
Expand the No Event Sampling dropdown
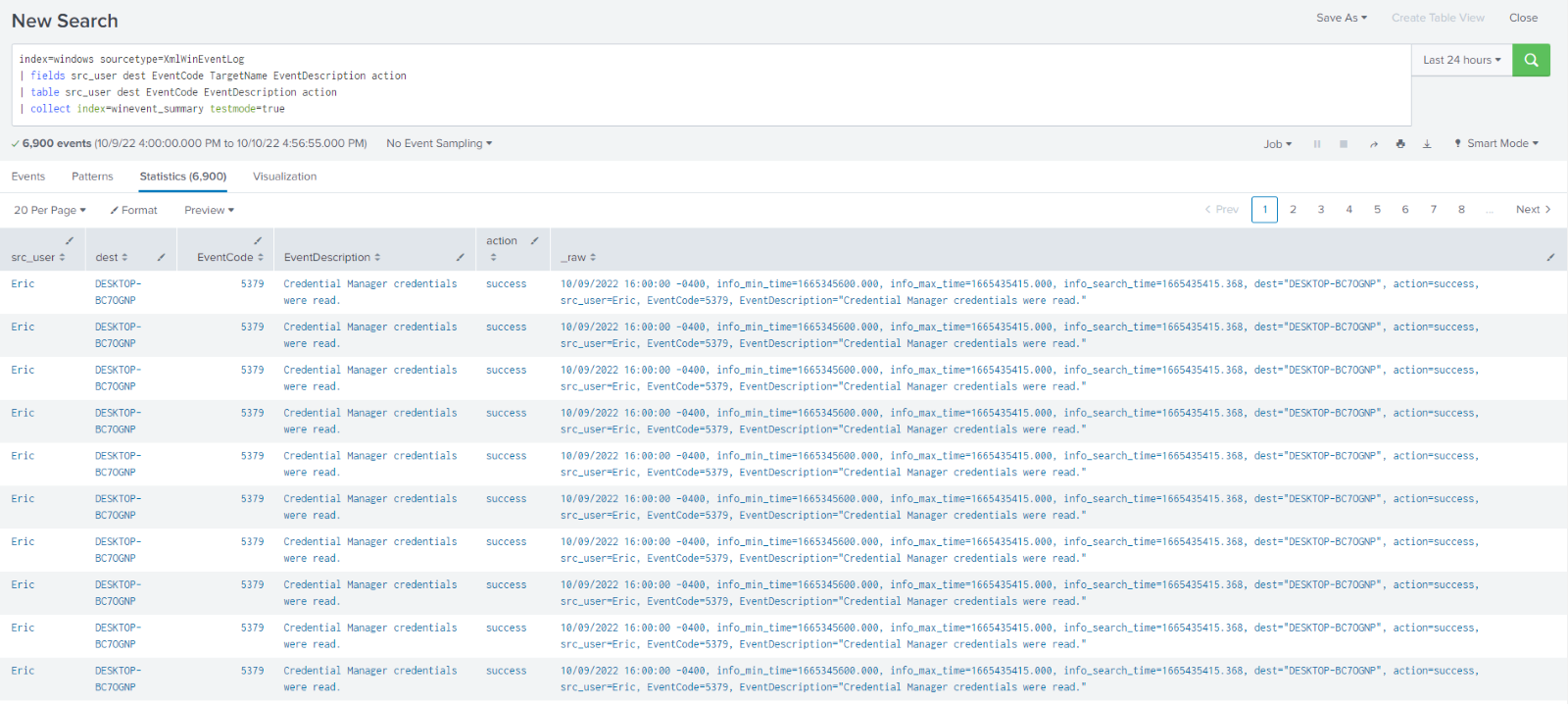439,143
